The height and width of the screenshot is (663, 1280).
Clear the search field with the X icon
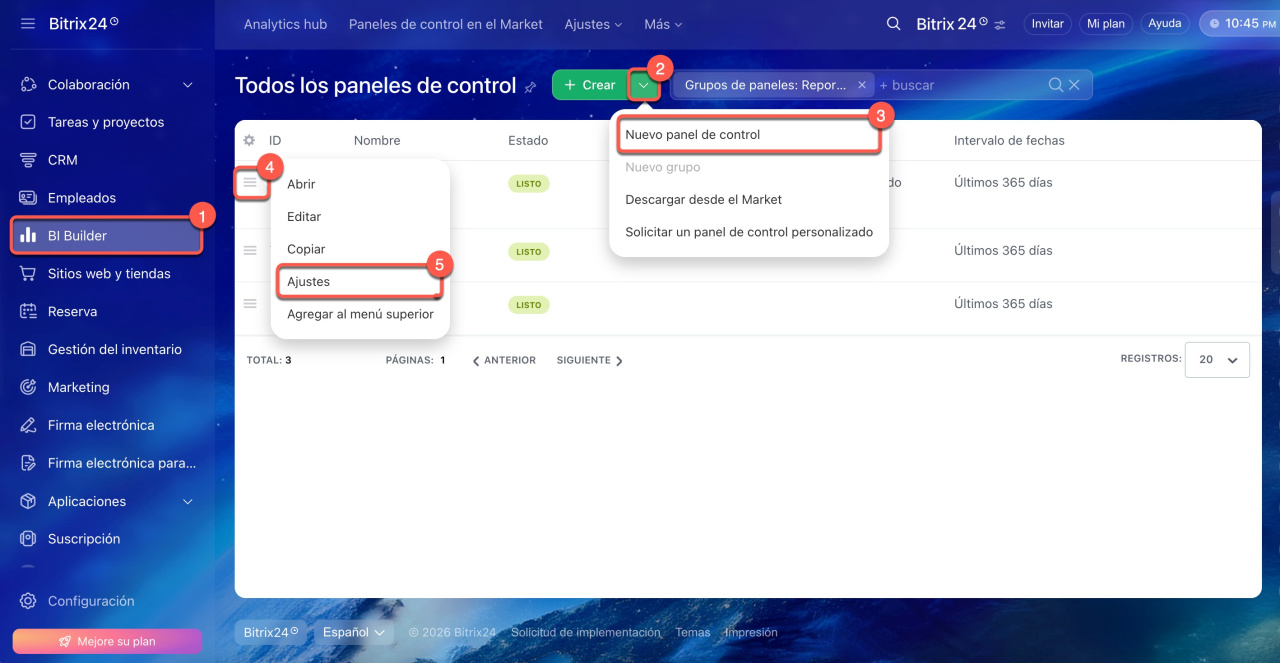(x=1074, y=85)
